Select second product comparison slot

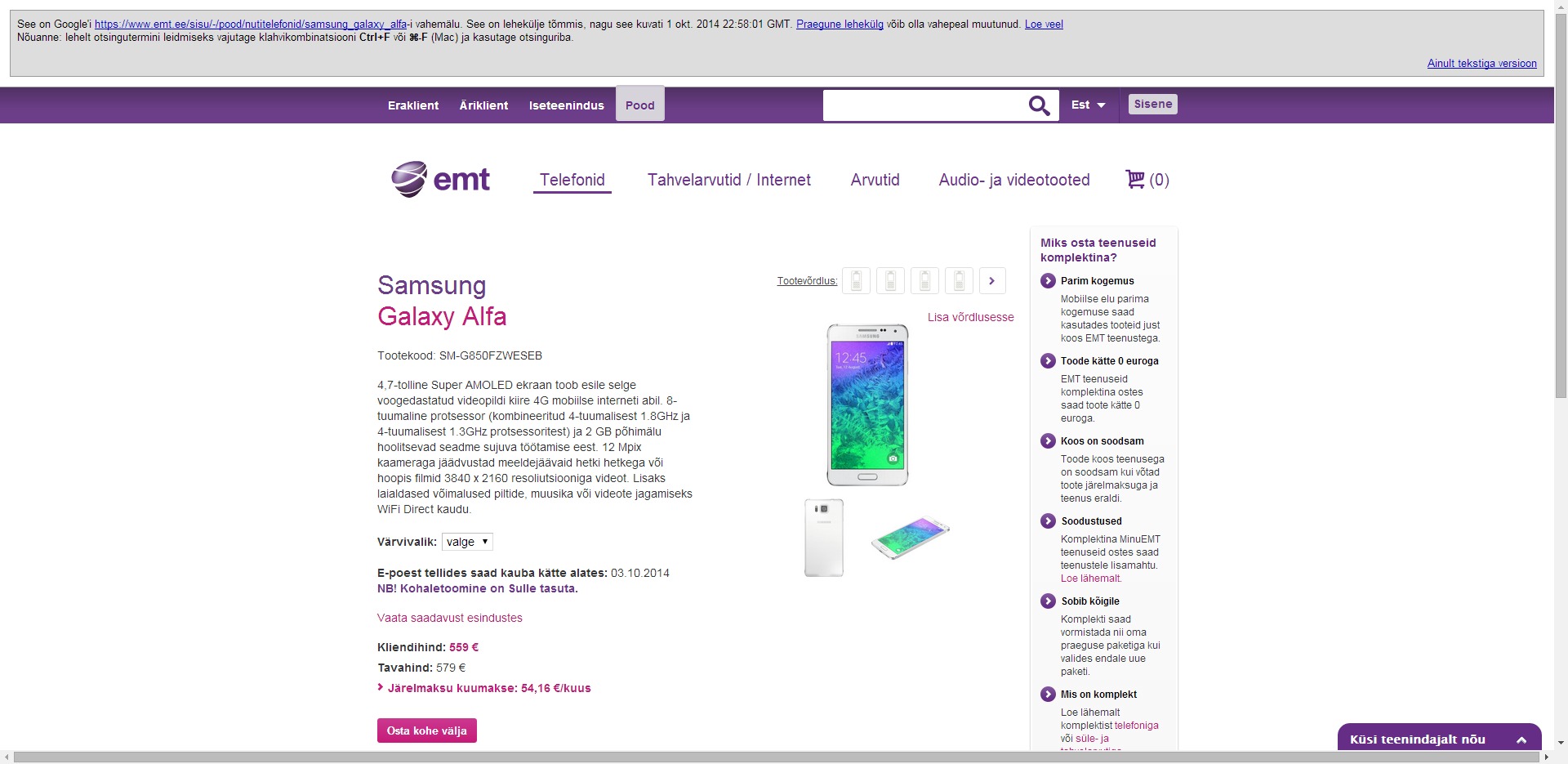890,280
